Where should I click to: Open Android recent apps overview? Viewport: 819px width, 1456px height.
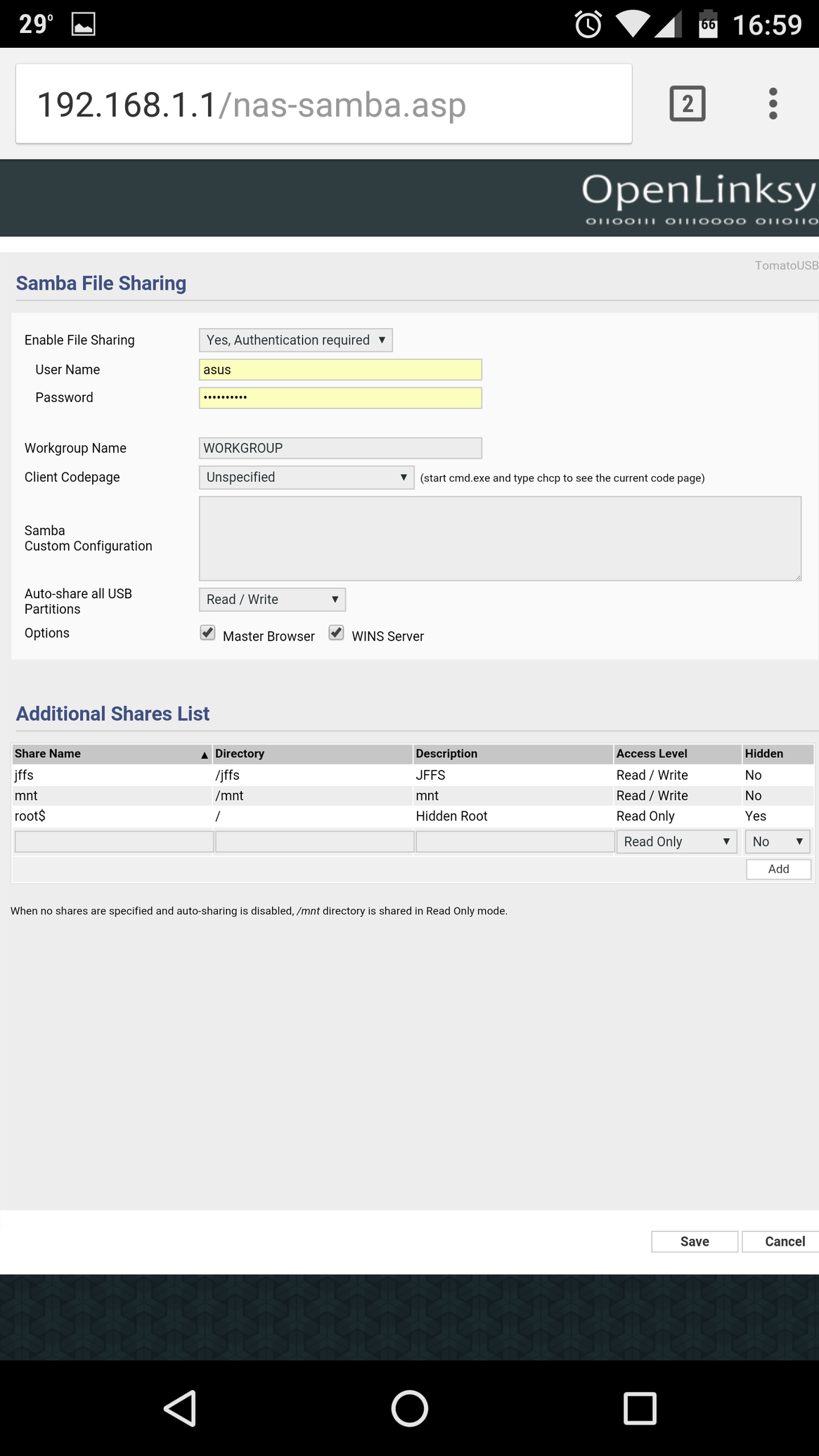(x=639, y=1408)
